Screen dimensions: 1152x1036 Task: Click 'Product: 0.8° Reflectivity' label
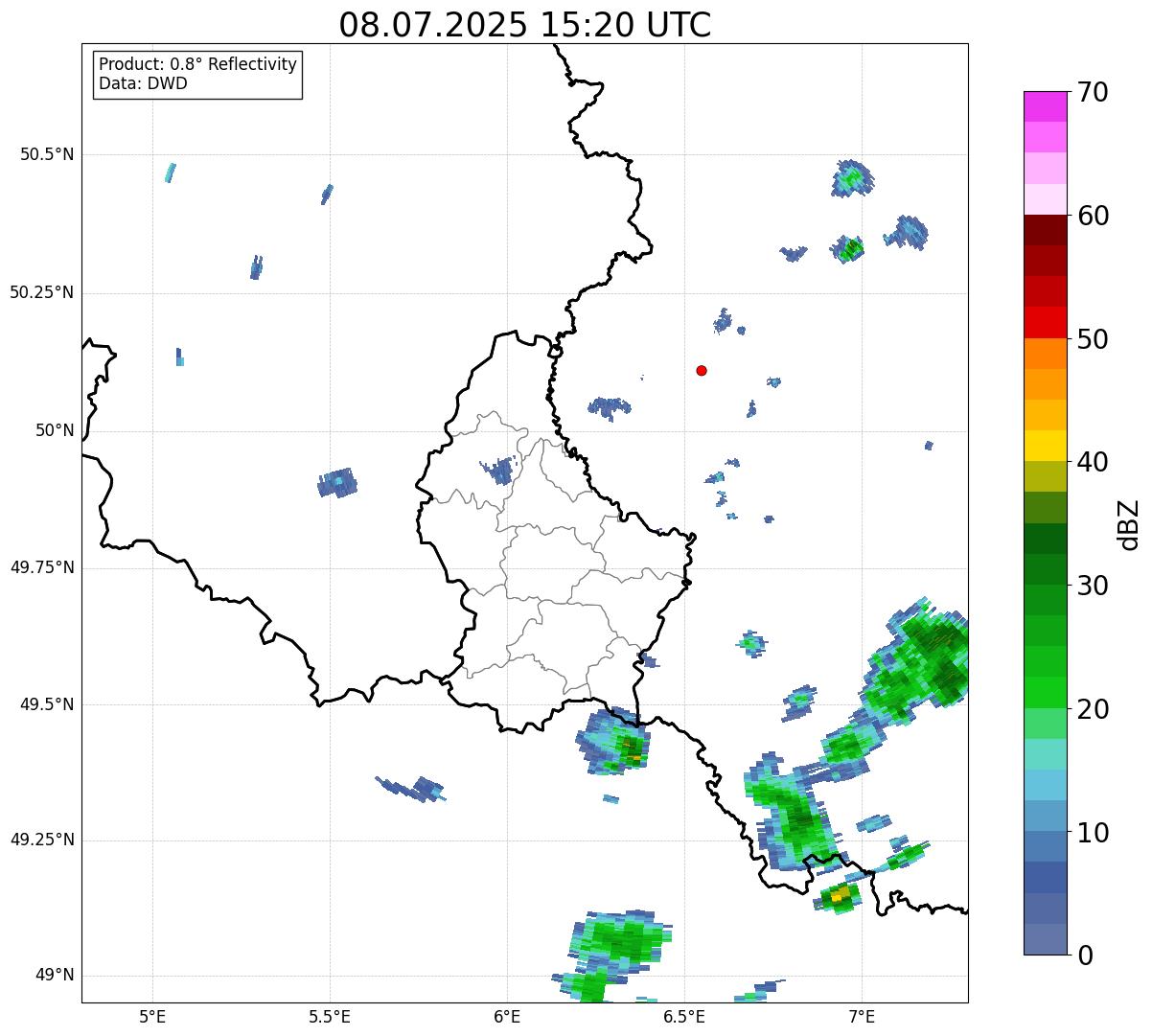[x=198, y=64]
